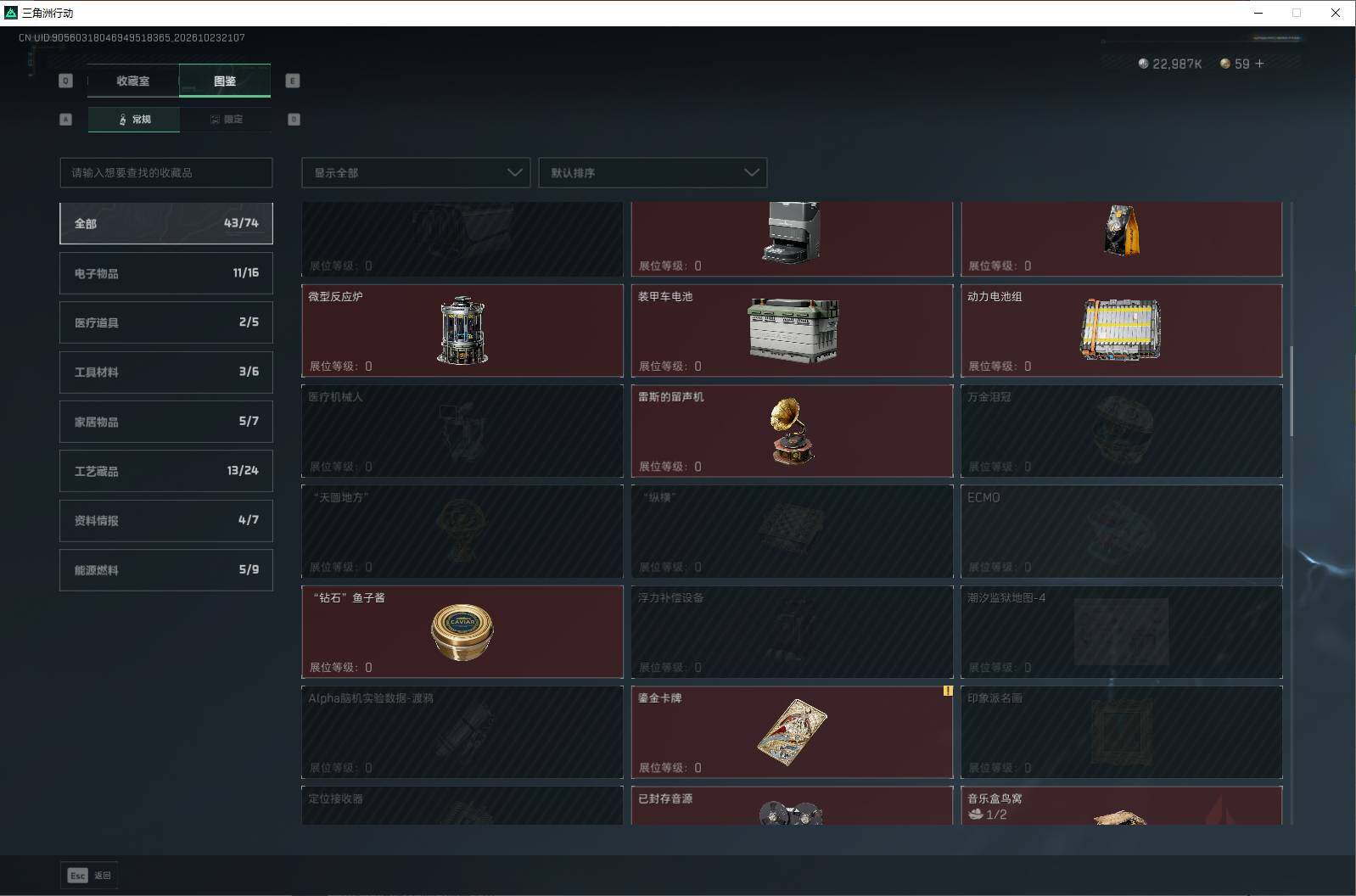Filter by 医疗道具 category

pos(166,322)
